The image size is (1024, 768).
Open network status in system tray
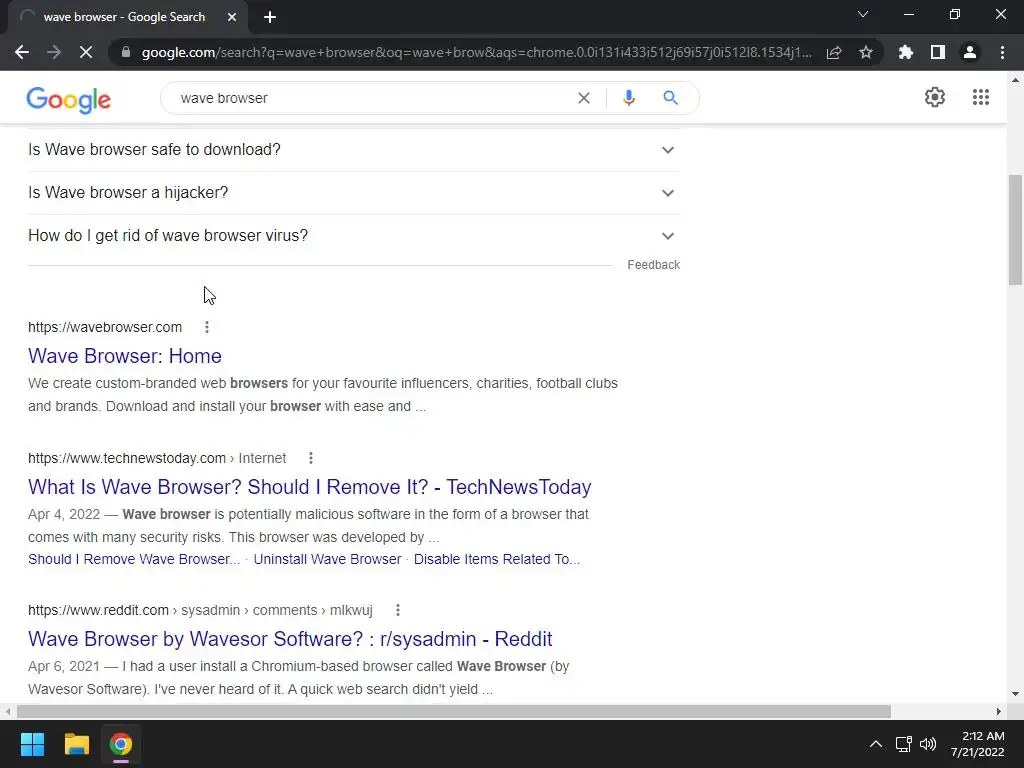[904, 744]
